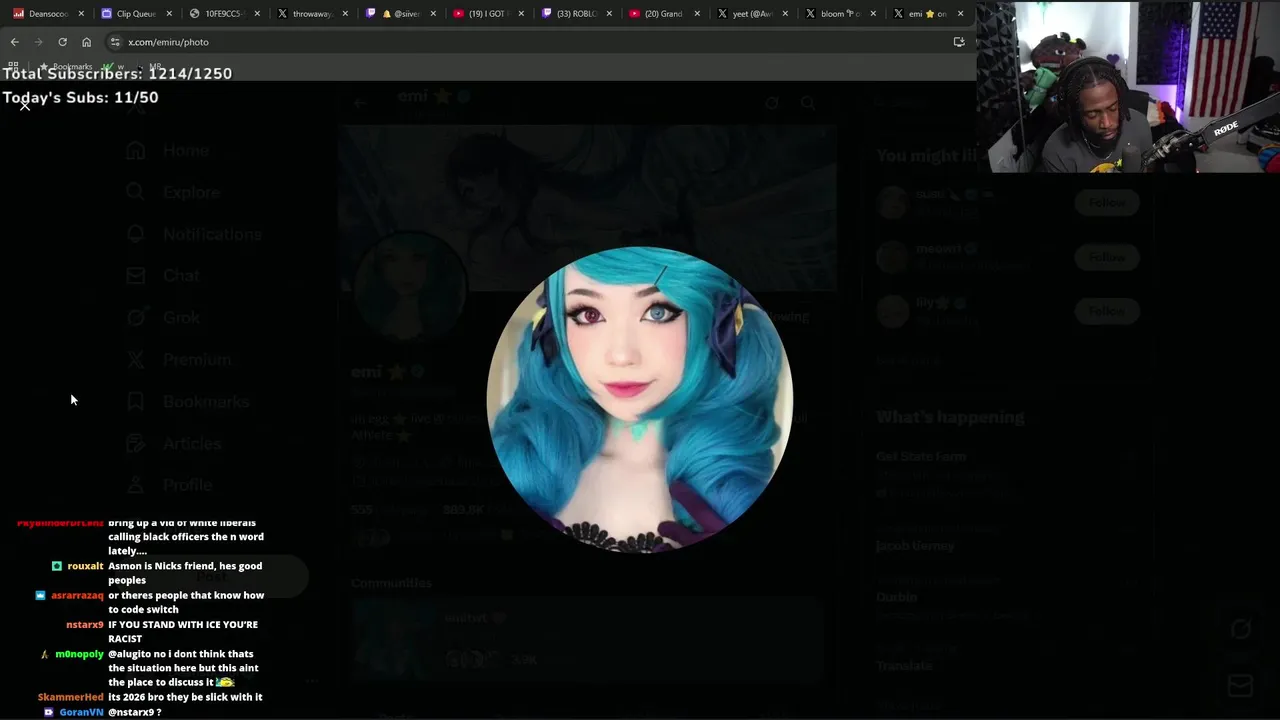Click the search magnifier icon on profile header
The height and width of the screenshot is (720, 1280).
coord(808,103)
